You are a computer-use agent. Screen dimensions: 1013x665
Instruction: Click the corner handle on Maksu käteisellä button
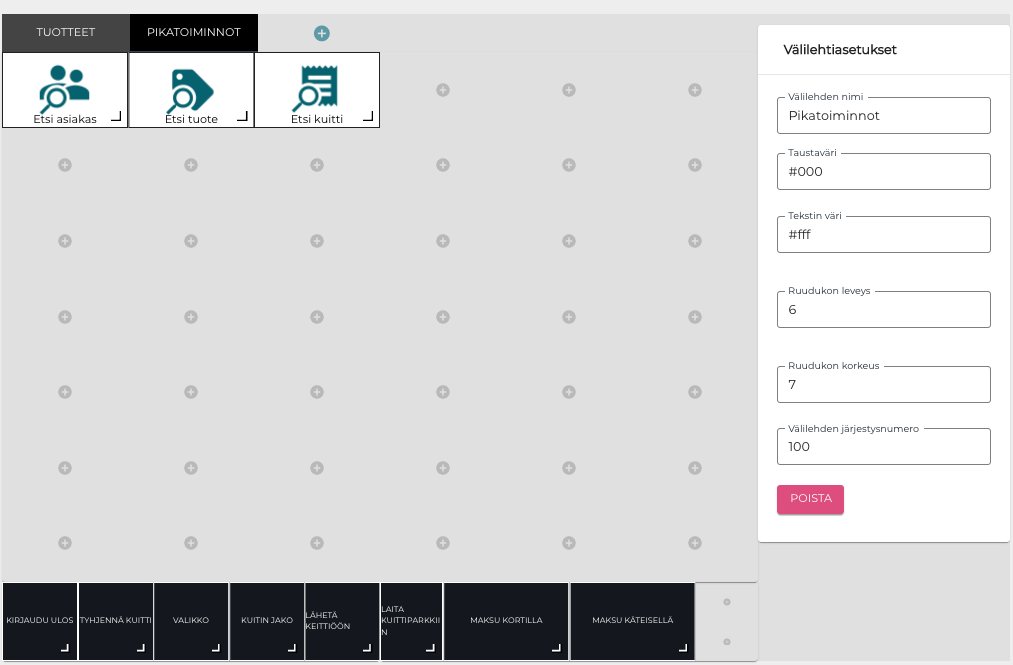(x=683, y=648)
